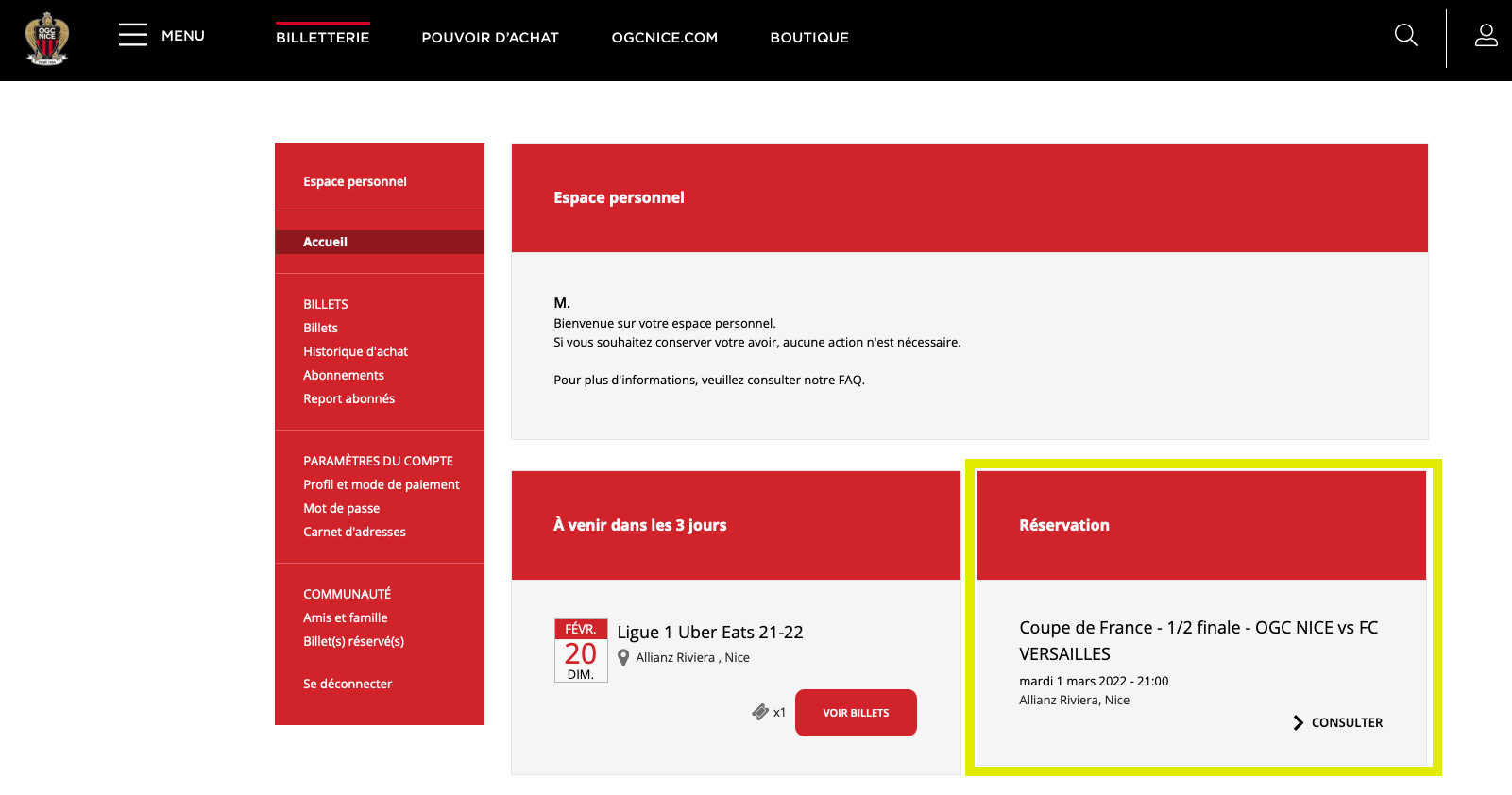Click the location pin beside Allianz Riviera

click(x=623, y=657)
